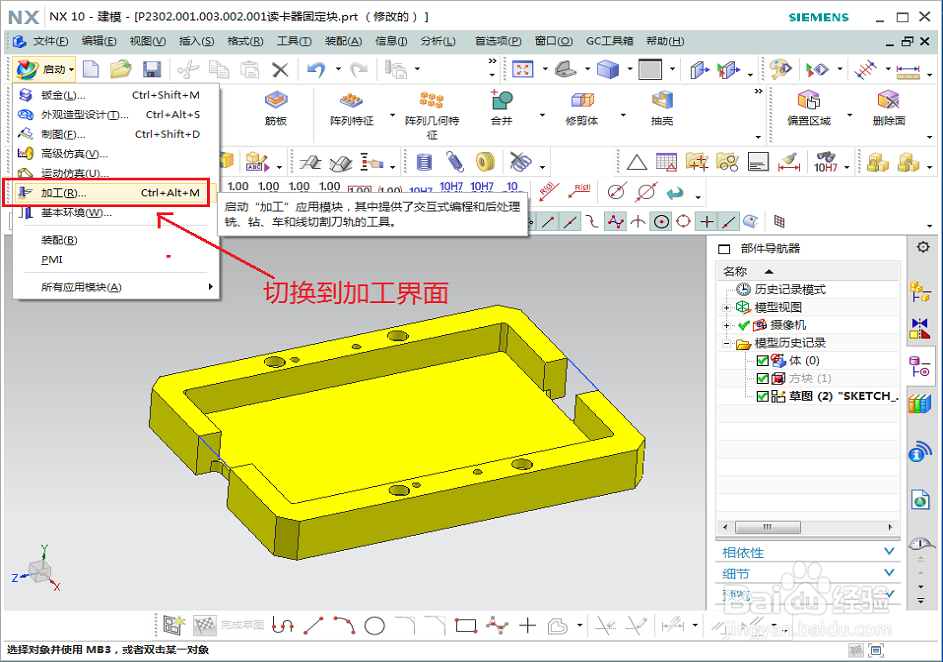Click the sketch point plus tool
The image size is (943, 662).
point(527,626)
